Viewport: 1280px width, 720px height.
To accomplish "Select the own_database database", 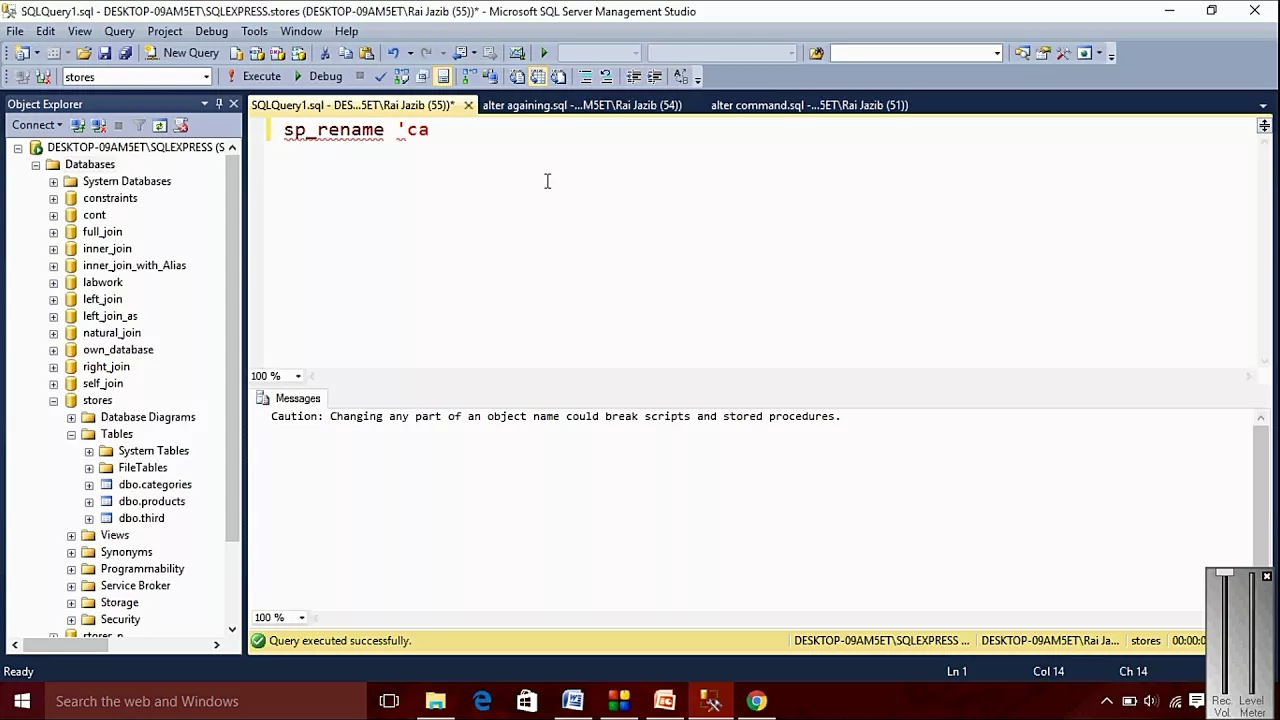I will [118, 350].
